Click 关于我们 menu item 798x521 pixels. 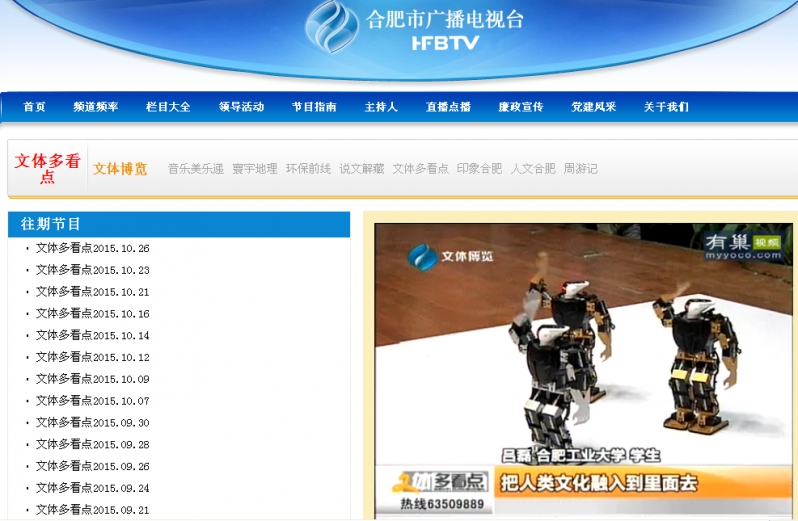[x=666, y=107]
